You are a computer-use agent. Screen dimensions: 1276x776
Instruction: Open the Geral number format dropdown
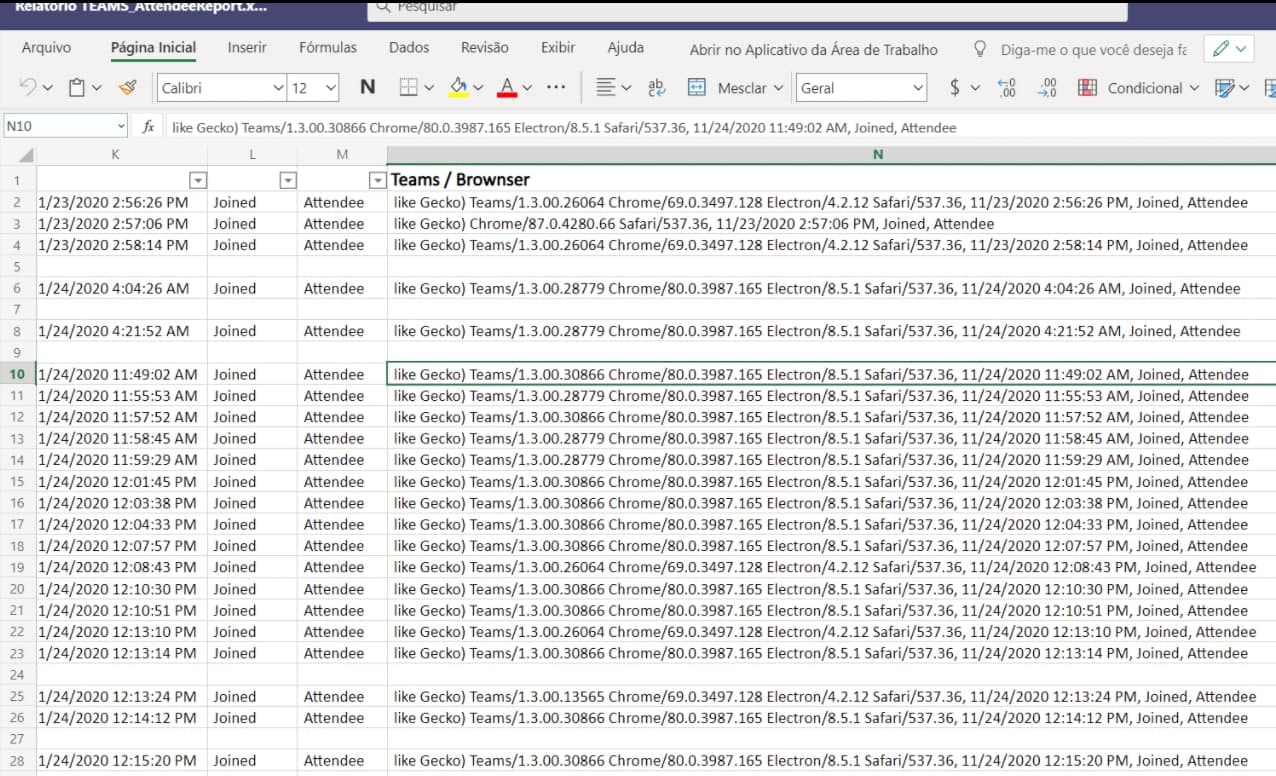click(860, 88)
